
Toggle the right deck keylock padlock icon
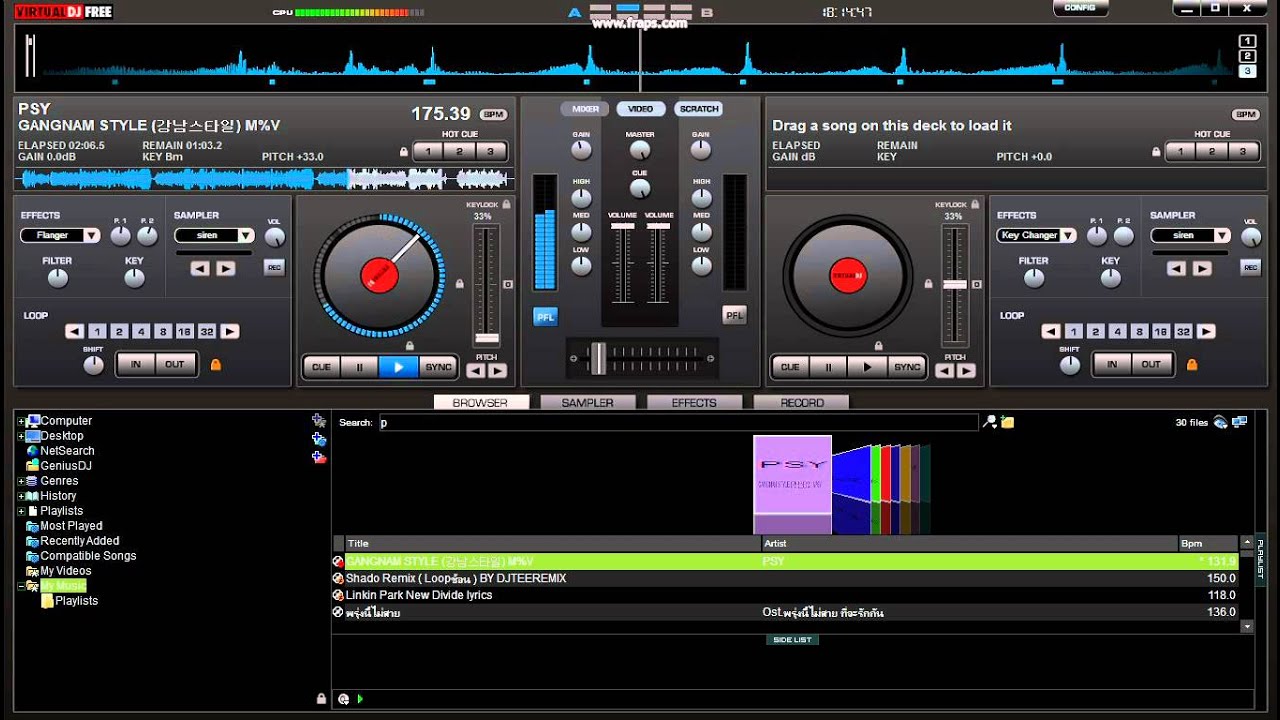(975, 204)
